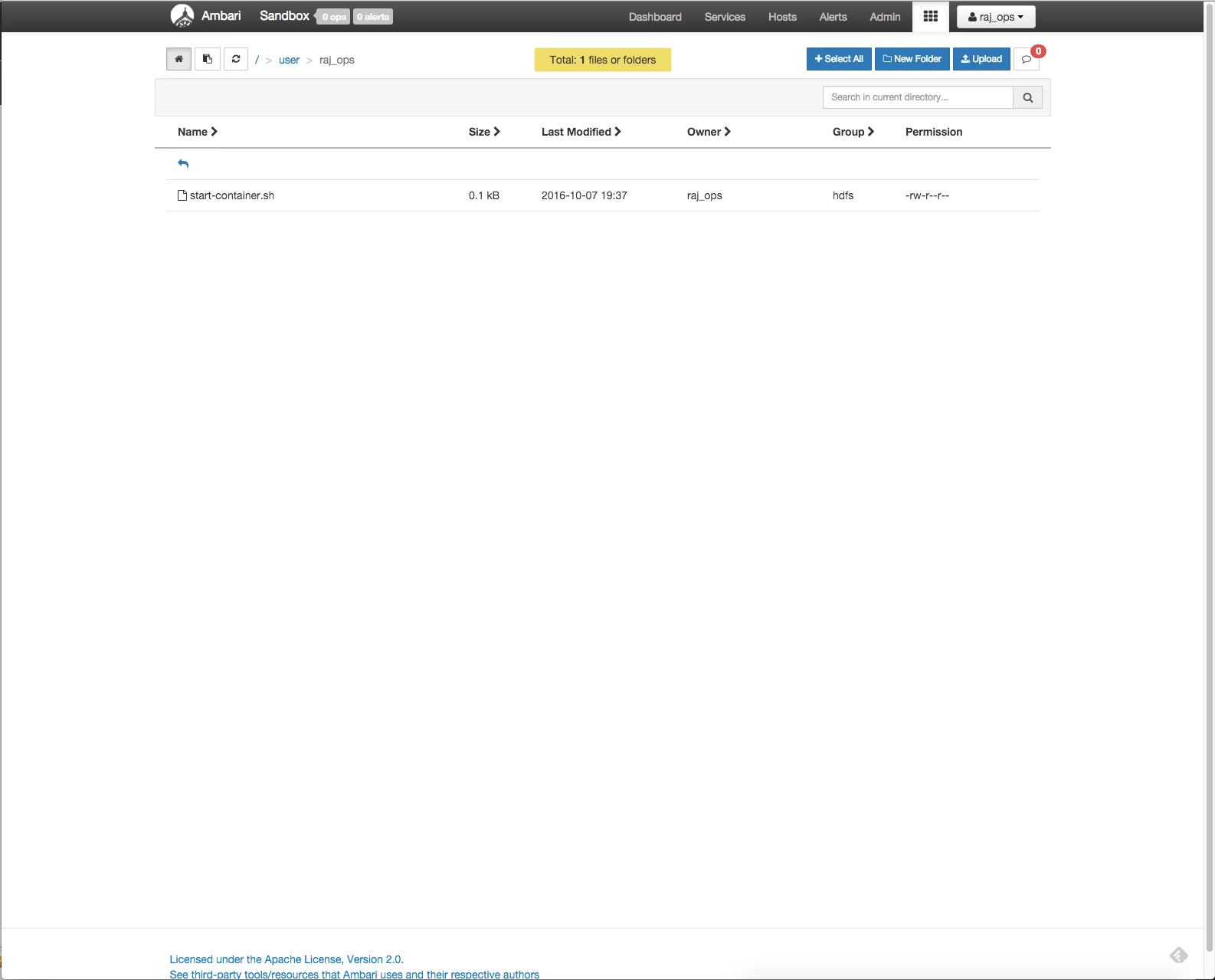Click the file icon beside start-container.sh
The width and height of the screenshot is (1215, 980).
182,195
